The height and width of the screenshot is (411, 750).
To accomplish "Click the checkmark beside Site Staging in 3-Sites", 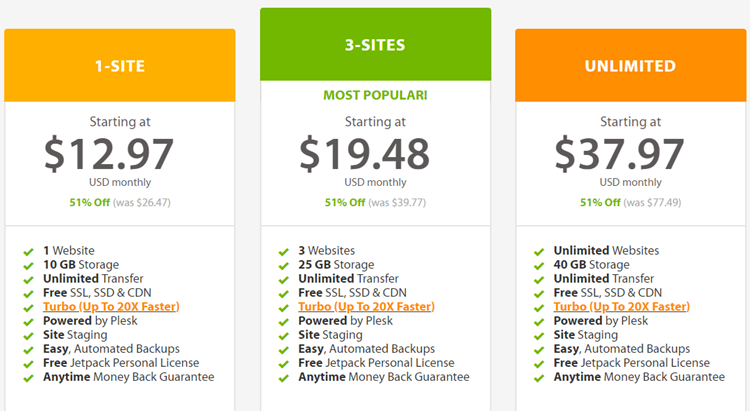I will [x=284, y=335].
